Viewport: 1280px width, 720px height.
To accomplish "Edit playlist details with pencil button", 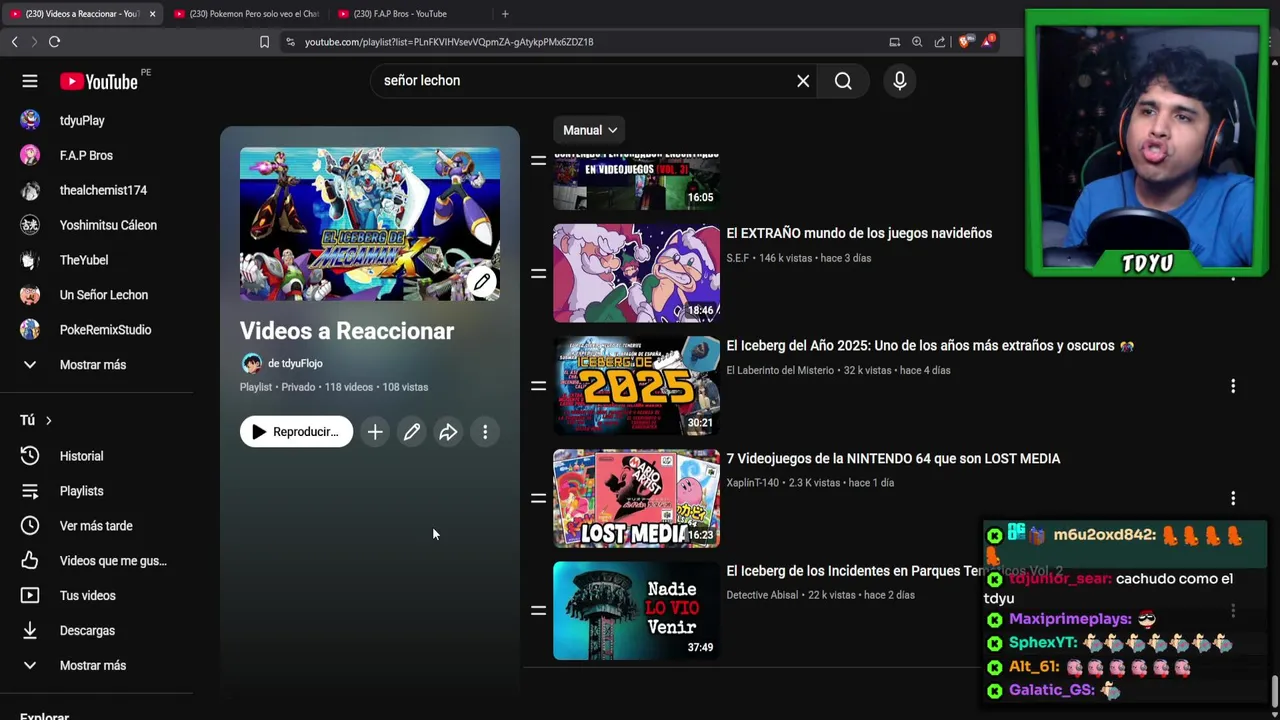I will (x=412, y=432).
